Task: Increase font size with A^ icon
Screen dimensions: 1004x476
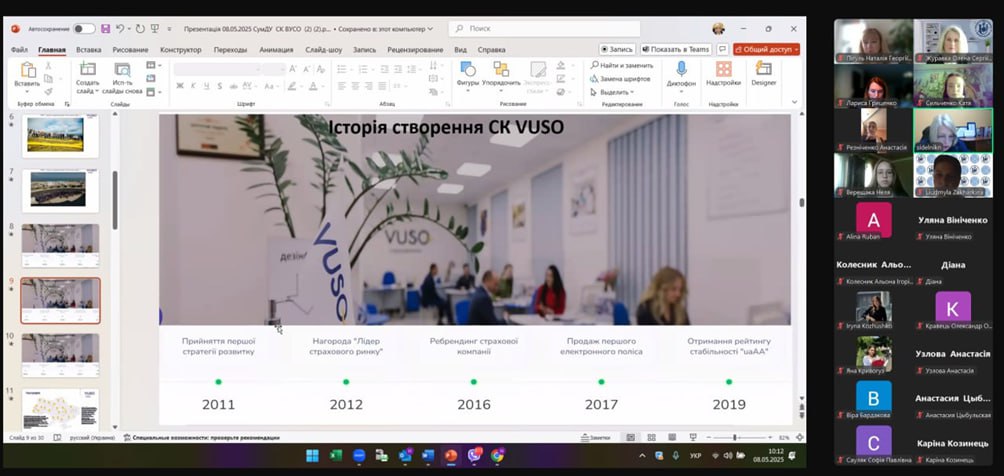Action: pyautogui.click(x=293, y=69)
